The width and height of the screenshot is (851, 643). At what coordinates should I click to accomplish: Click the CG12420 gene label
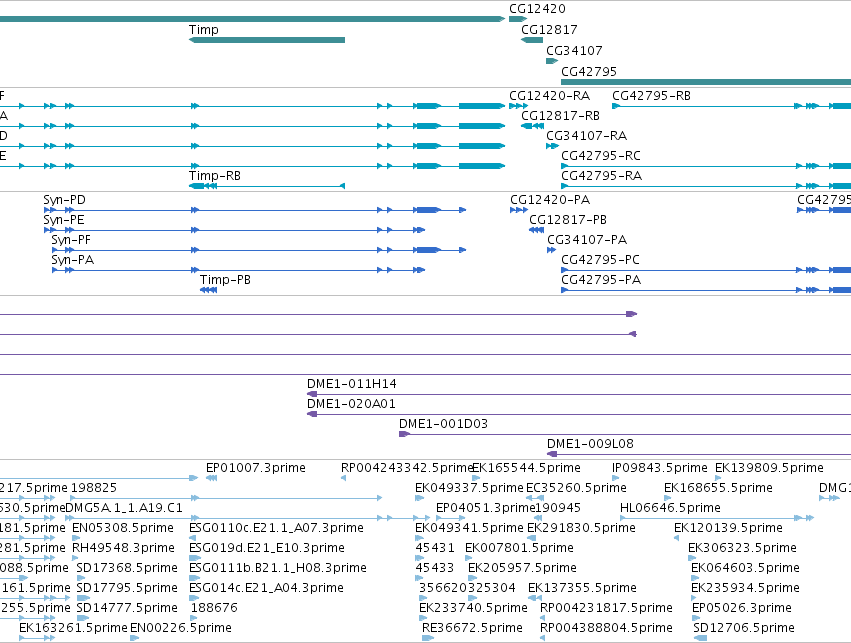[x=537, y=9]
